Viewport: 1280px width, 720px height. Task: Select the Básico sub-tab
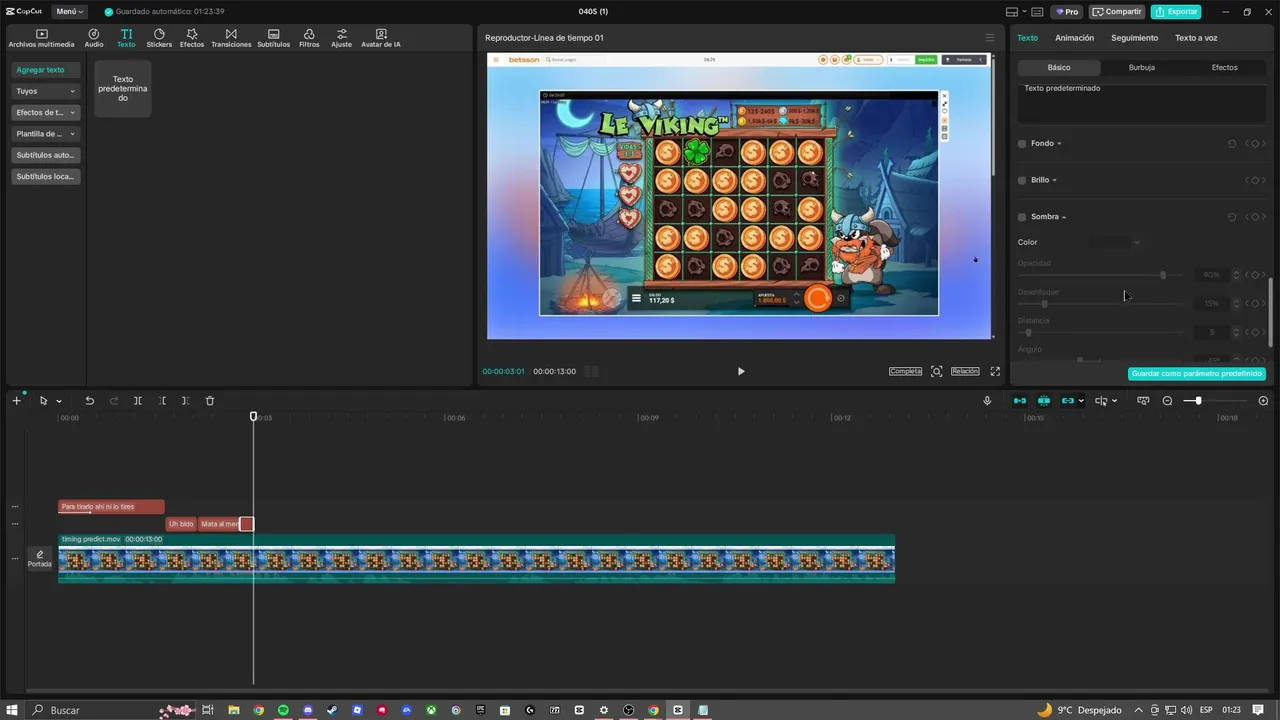point(1059,68)
